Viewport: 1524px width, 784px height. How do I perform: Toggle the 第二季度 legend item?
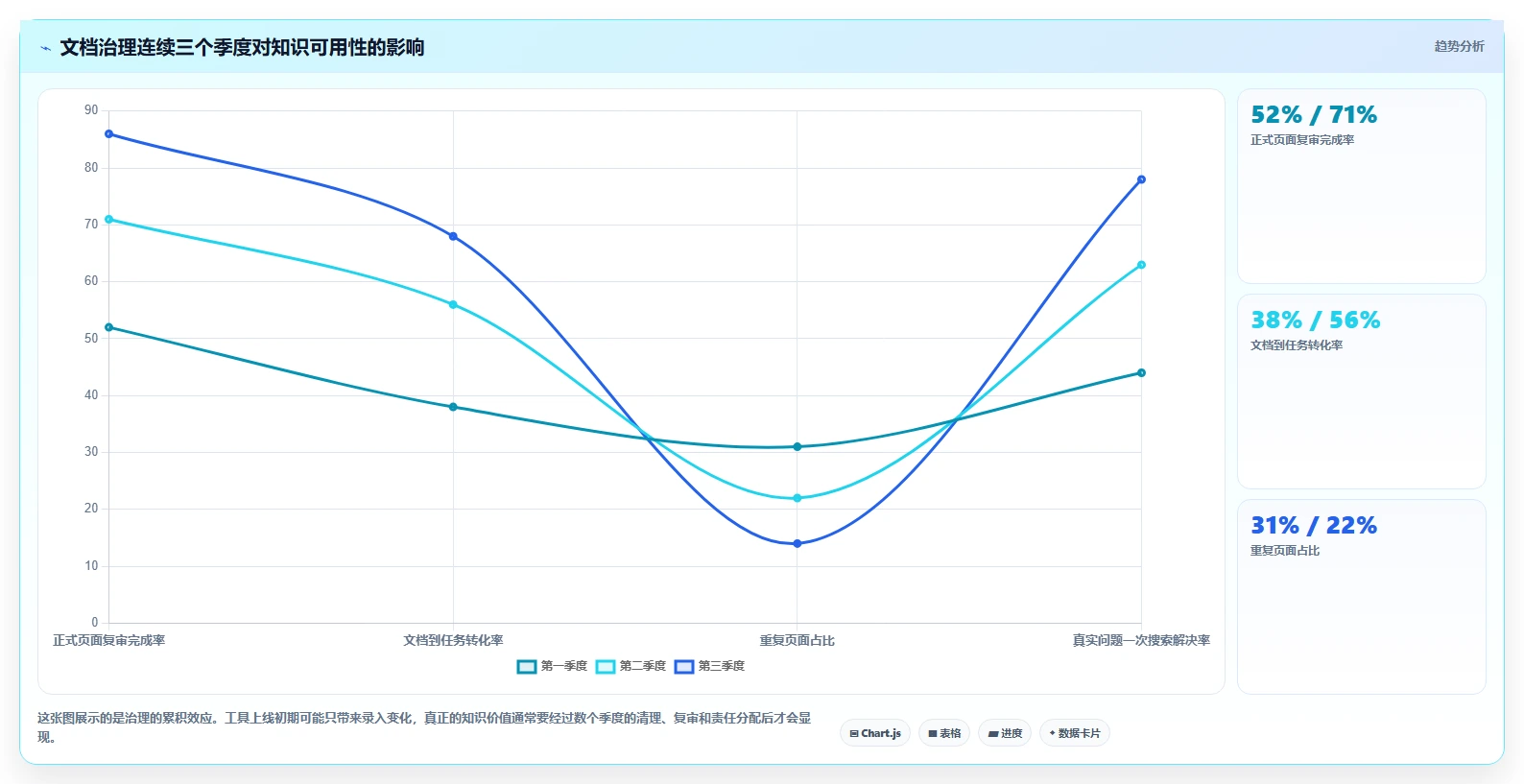[x=631, y=666]
